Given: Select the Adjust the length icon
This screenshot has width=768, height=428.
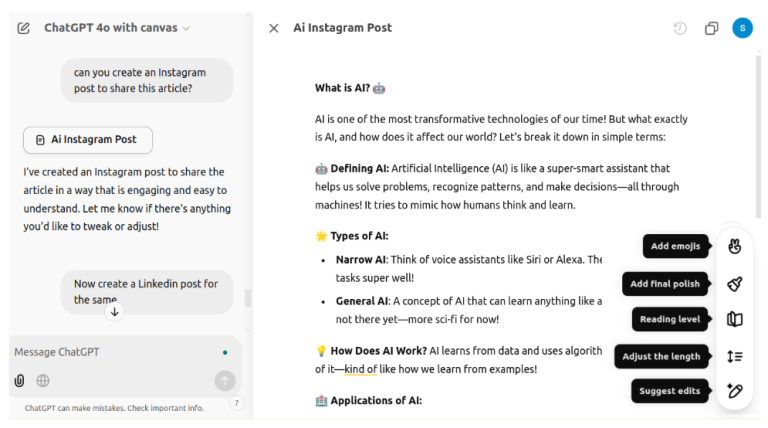Looking at the screenshot, I should 735,356.
